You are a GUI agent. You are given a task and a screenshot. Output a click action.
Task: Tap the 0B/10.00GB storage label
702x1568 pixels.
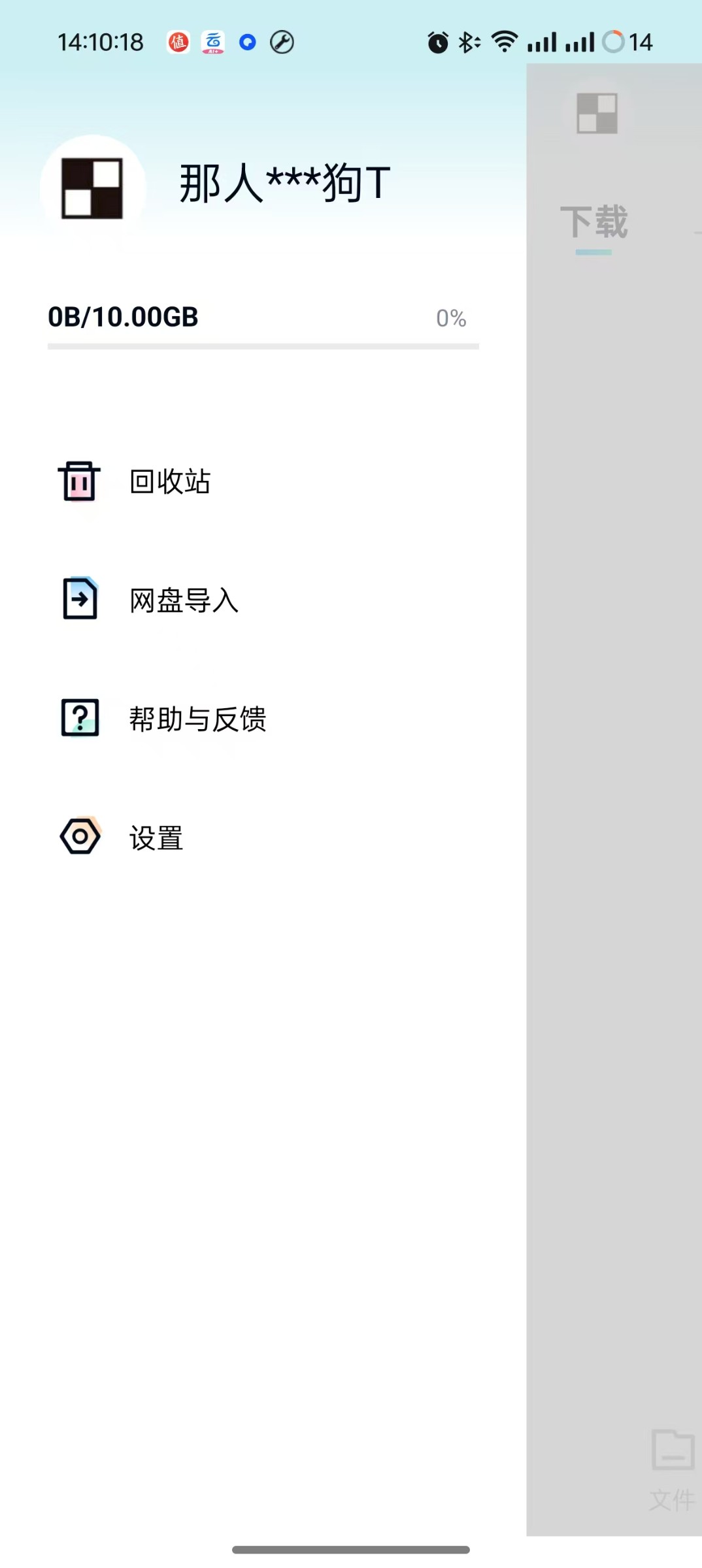[x=123, y=317]
